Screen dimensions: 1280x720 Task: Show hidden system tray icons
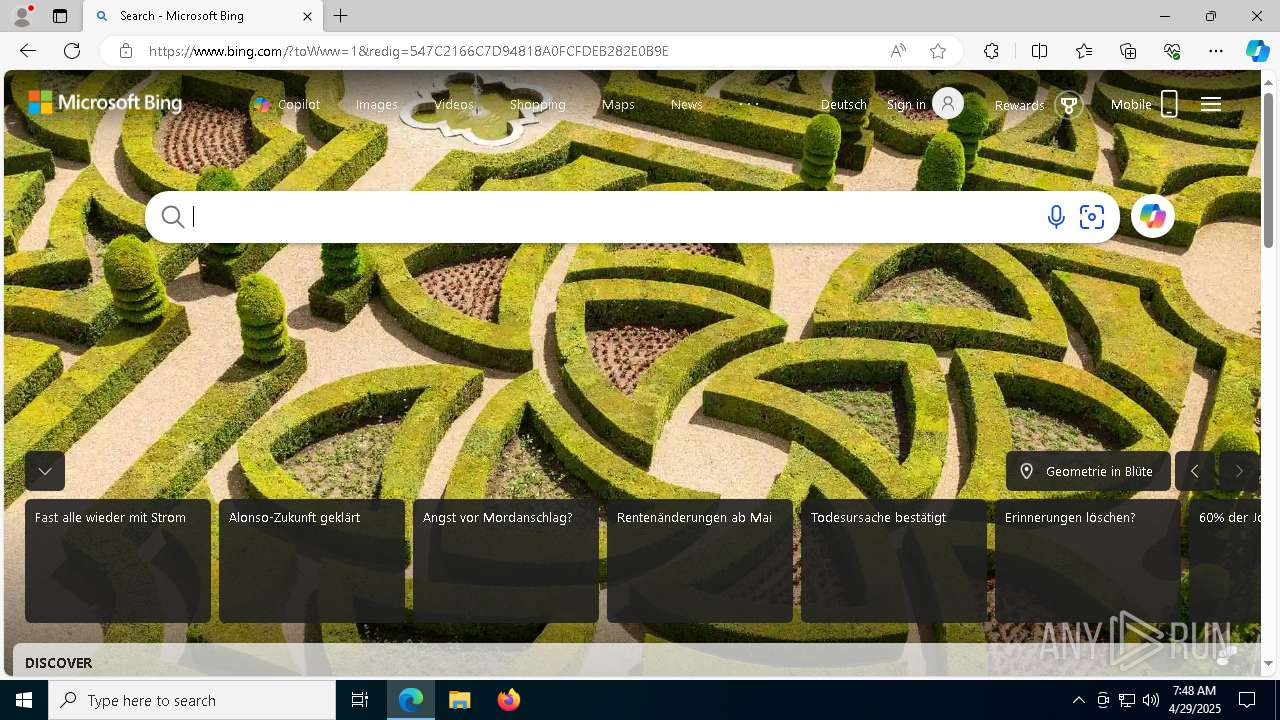[1078, 700]
